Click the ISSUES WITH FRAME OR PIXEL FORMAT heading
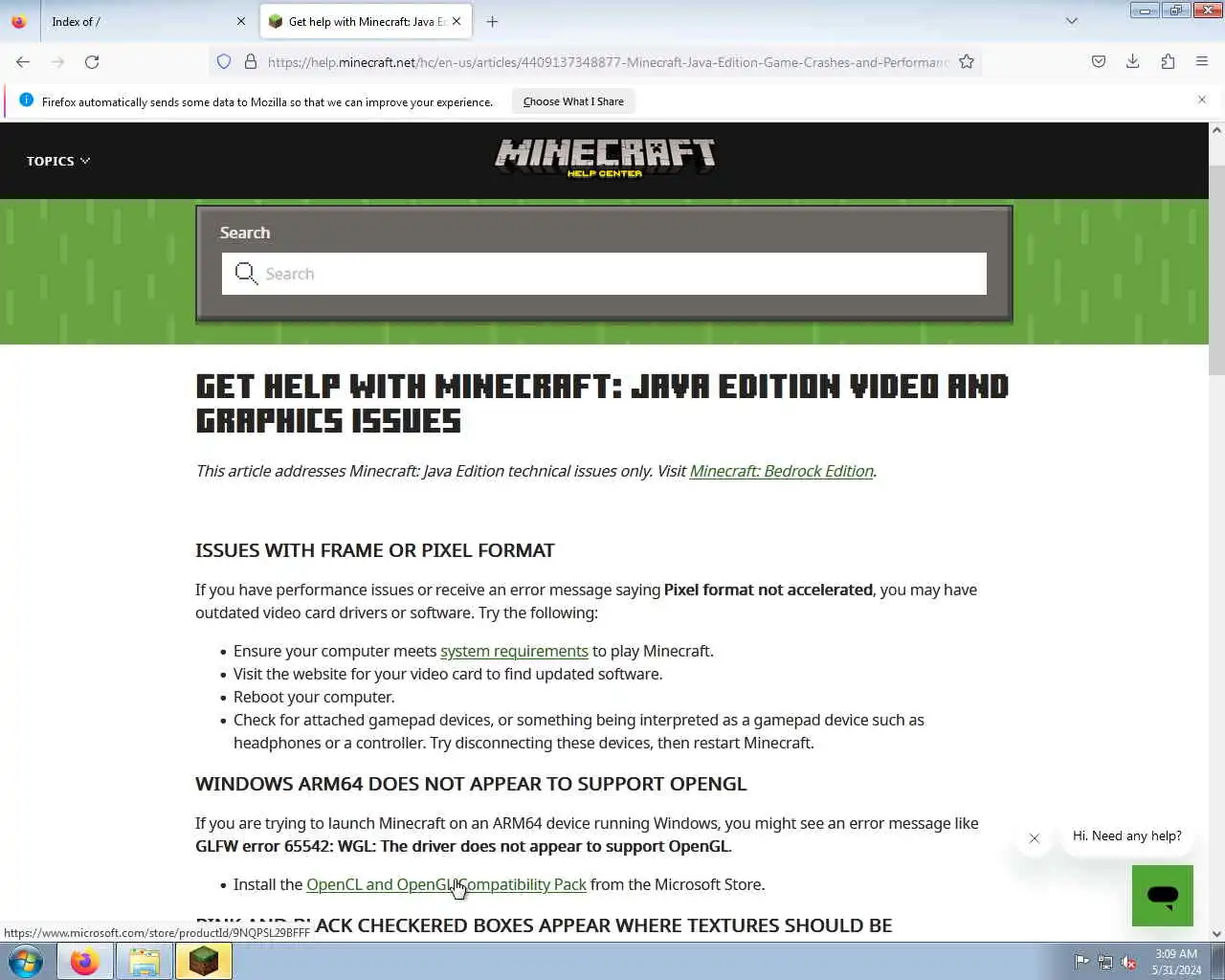Screen dimensions: 1225x980 [375, 550]
